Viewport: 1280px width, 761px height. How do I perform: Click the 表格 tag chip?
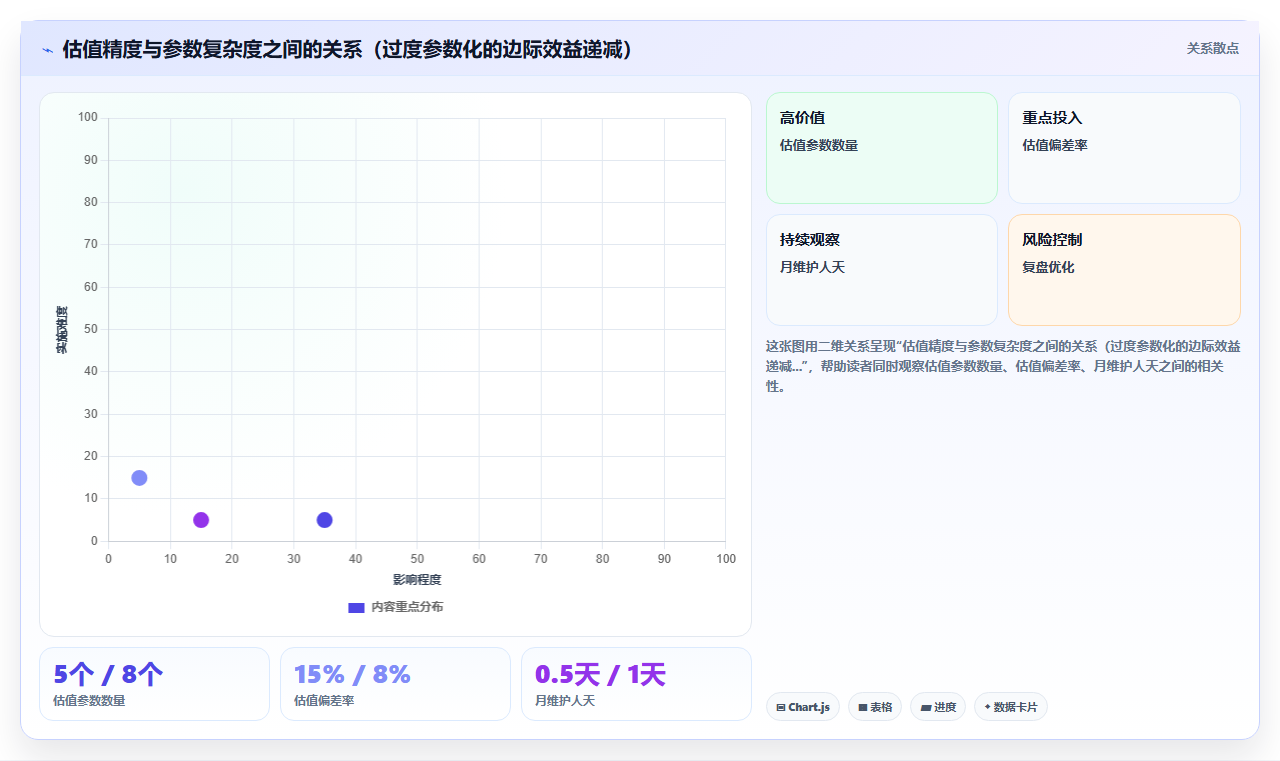pyautogui.click(x=875, y=707)
